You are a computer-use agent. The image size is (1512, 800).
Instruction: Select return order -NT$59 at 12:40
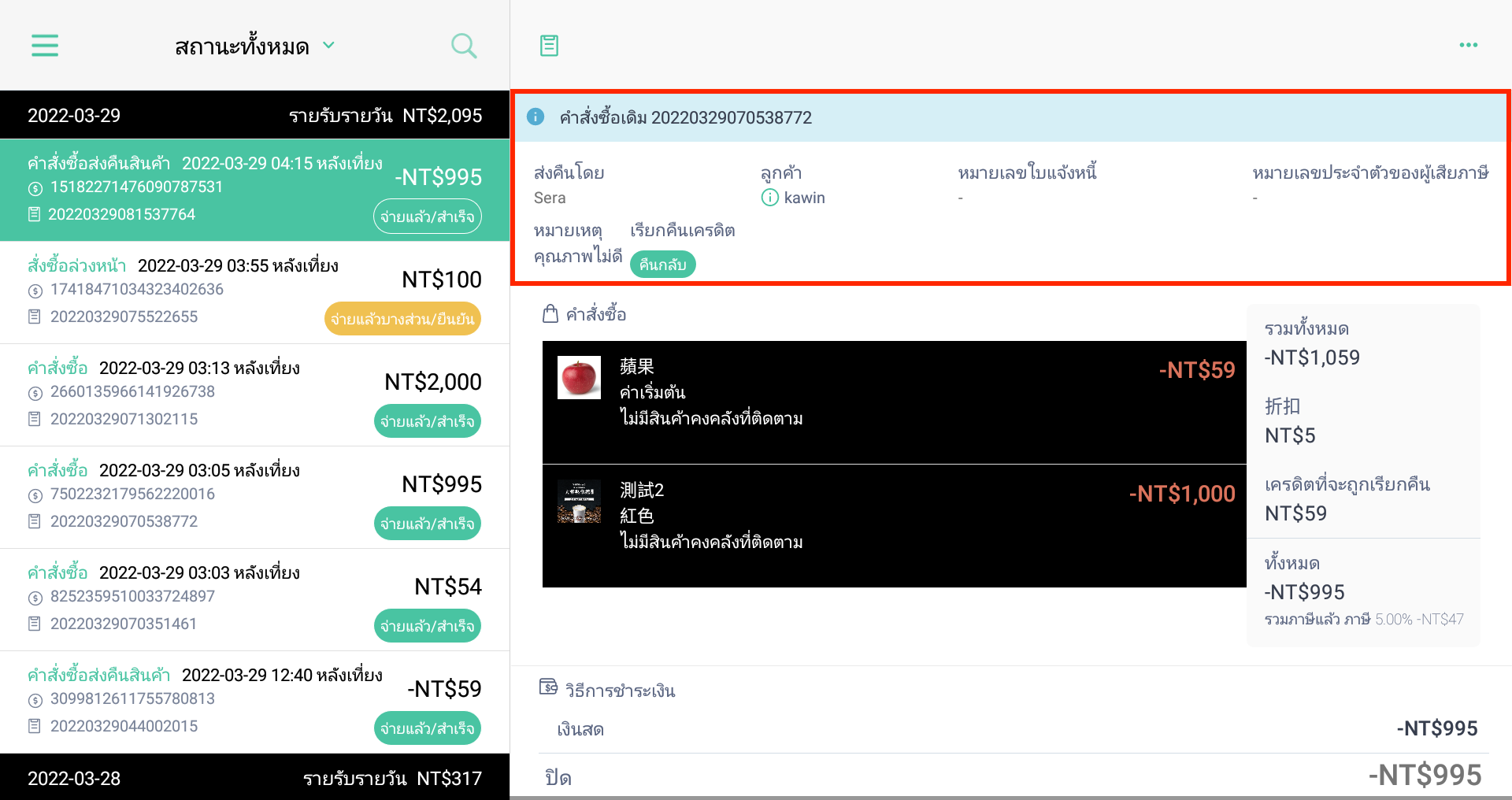point(254,702)
